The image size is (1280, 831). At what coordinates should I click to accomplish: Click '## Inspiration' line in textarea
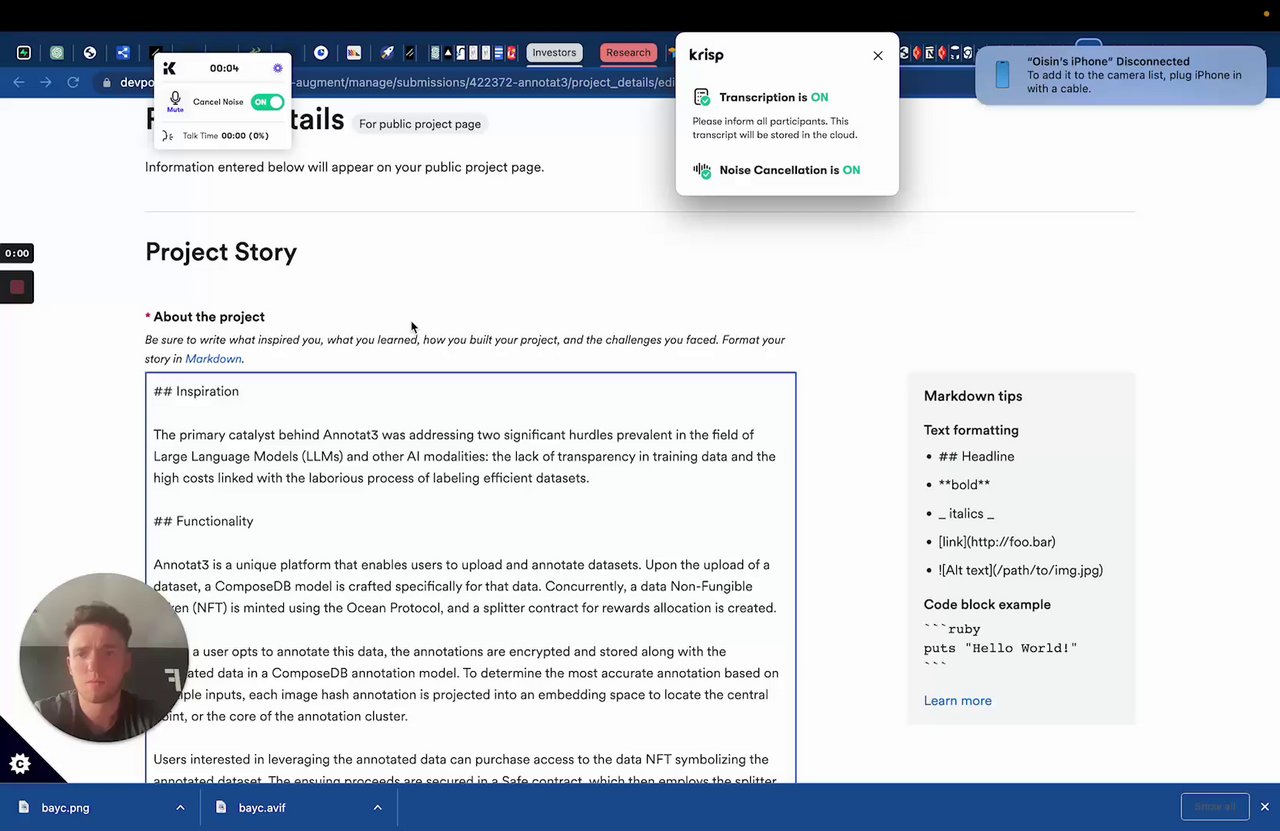coord(196,391)
